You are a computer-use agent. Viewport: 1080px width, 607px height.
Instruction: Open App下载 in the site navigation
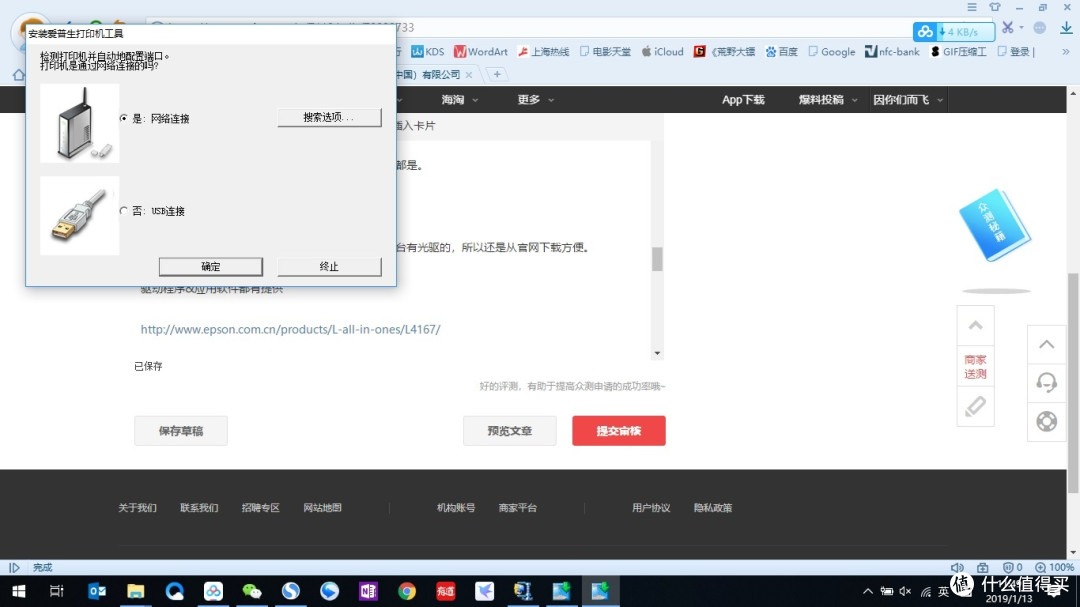tap(743, 100)
